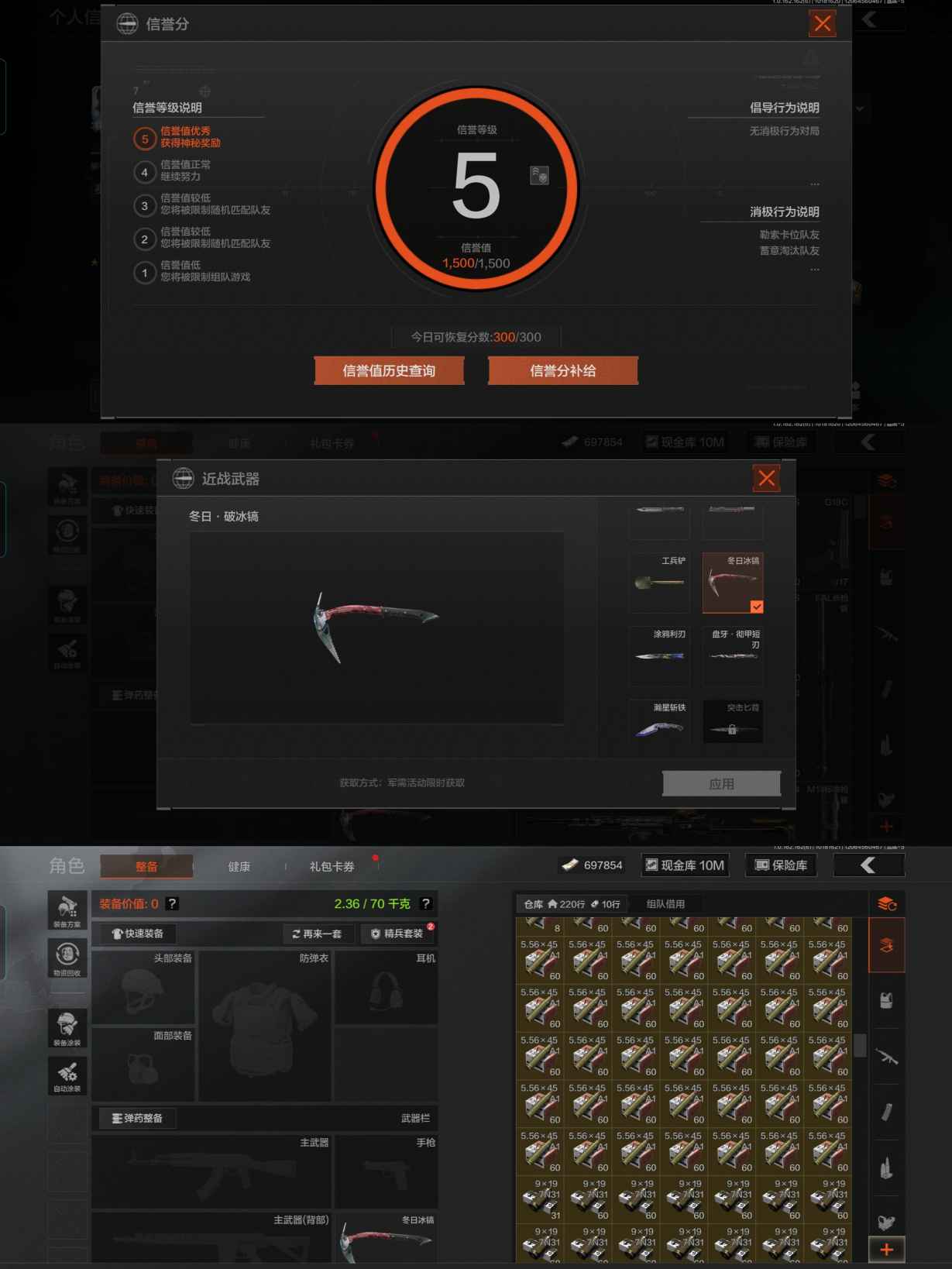The width and height of the screenshot is (952, 1269).
Task: Open the 装备方案 loadout icon
Action: (x=67, y=910)
